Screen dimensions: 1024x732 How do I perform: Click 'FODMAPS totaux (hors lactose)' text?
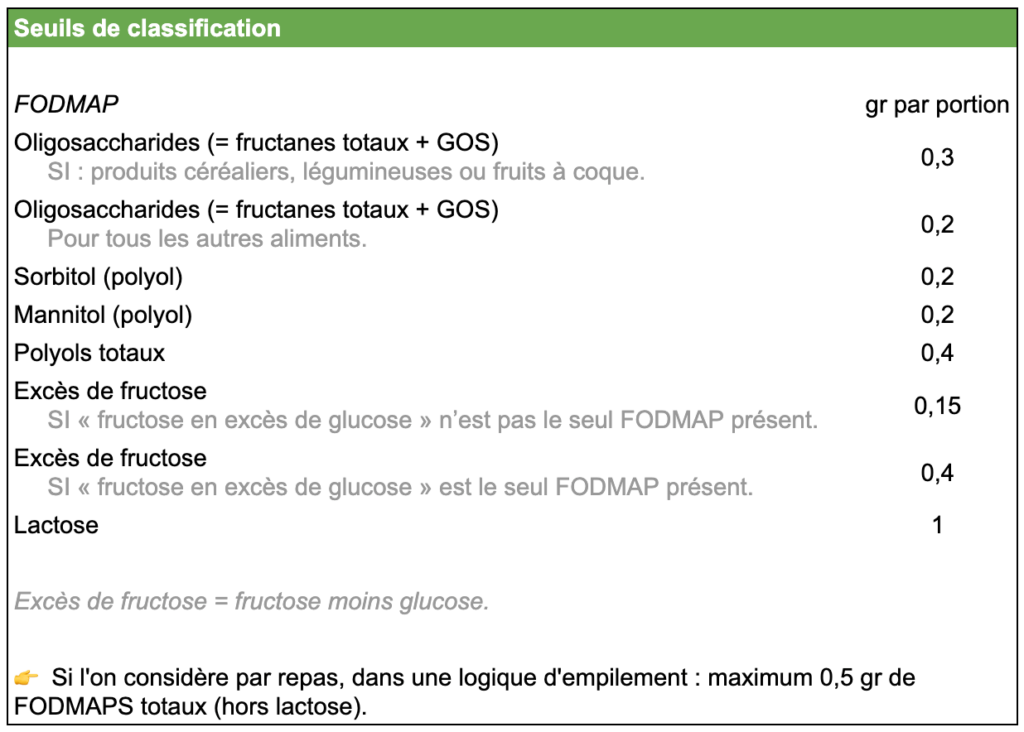click(x=188, y=708)
